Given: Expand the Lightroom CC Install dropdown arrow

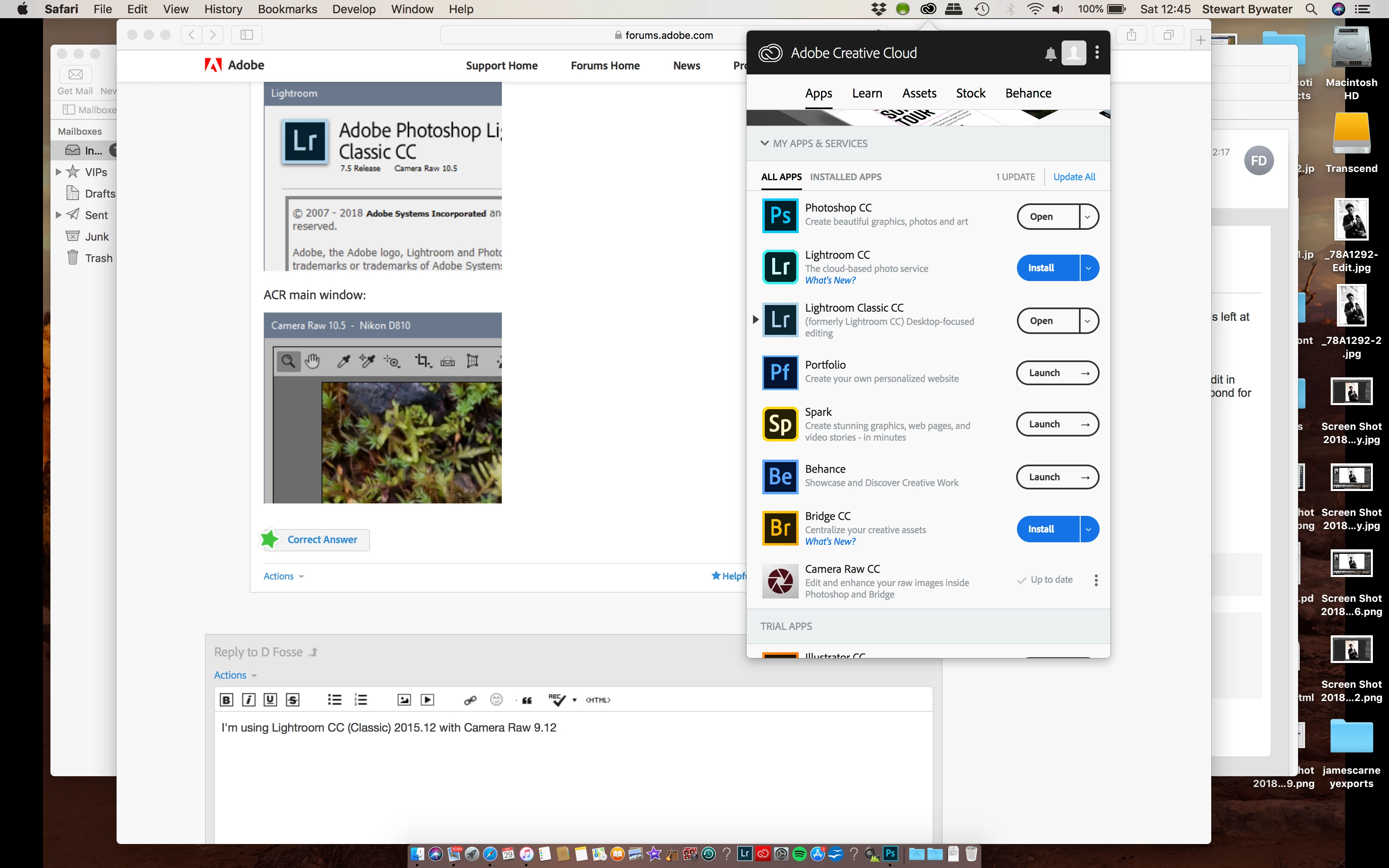Looking at the screenshot, I should (x=1088, y=268).
